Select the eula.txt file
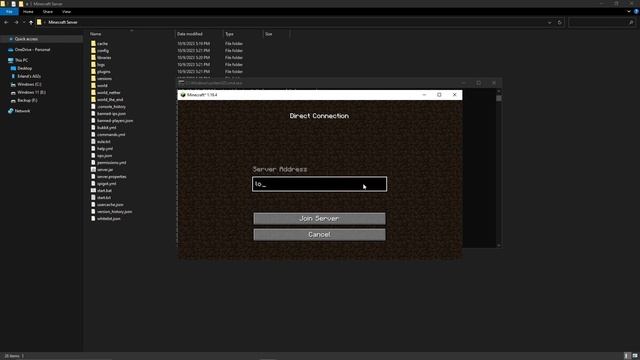The height and width of the screenshot is (360, 640). pyautogui.click(x=103, y=142)
